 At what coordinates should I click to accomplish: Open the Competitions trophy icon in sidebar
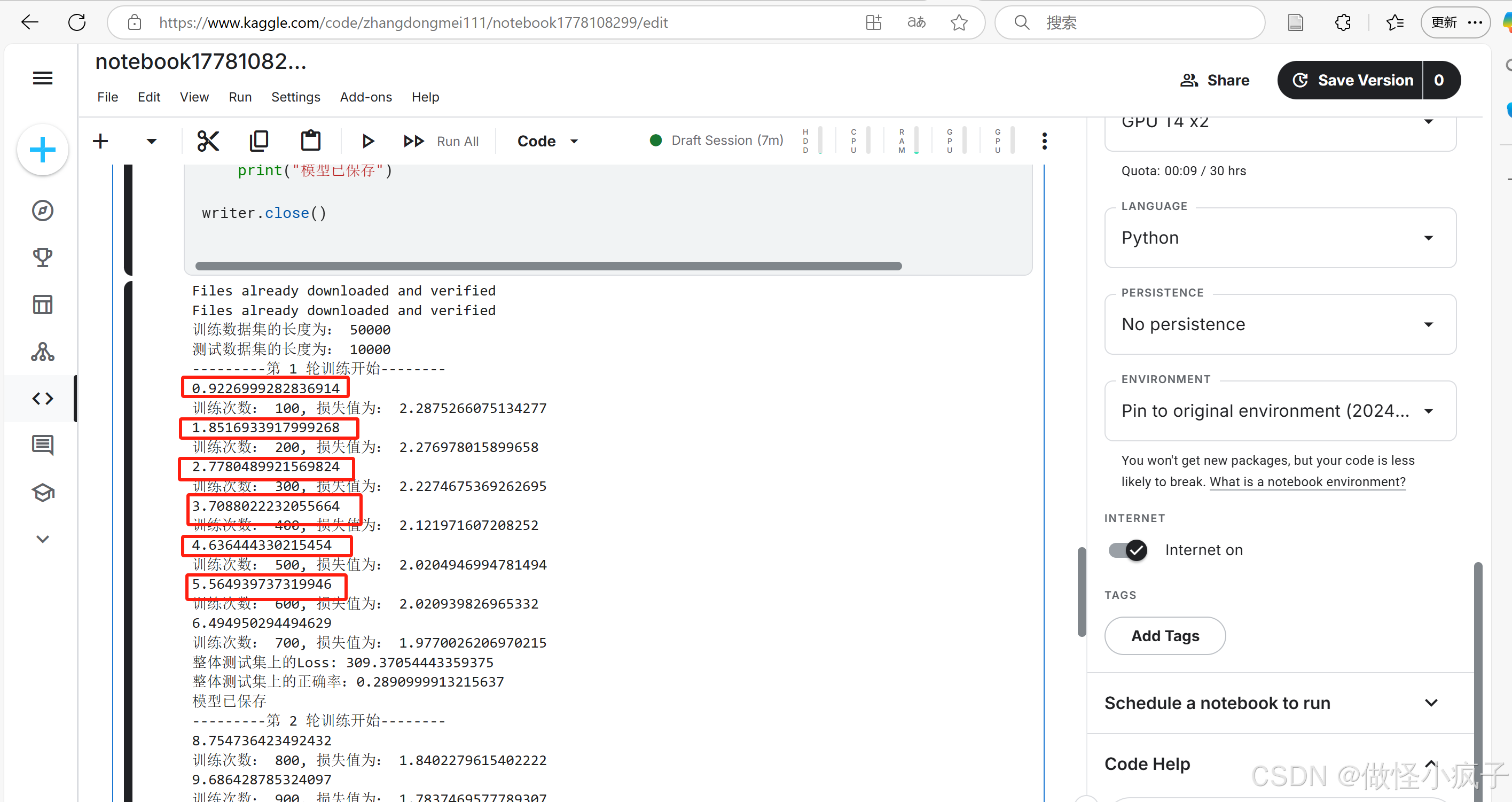click(x=42, y=257)
